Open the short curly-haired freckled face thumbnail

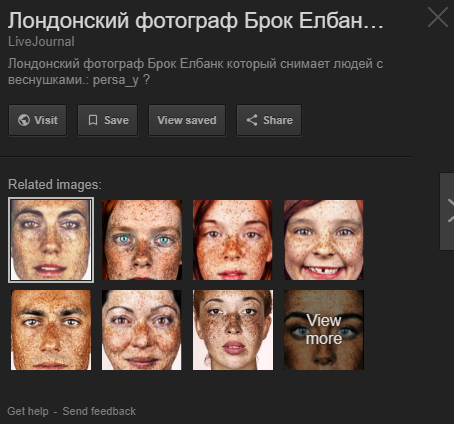(233, 330)
